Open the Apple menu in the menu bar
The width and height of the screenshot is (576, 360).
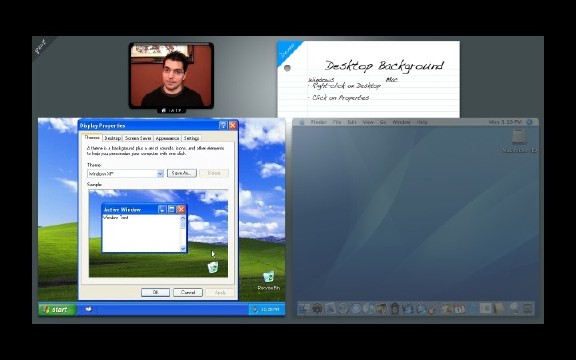[302, 122]
